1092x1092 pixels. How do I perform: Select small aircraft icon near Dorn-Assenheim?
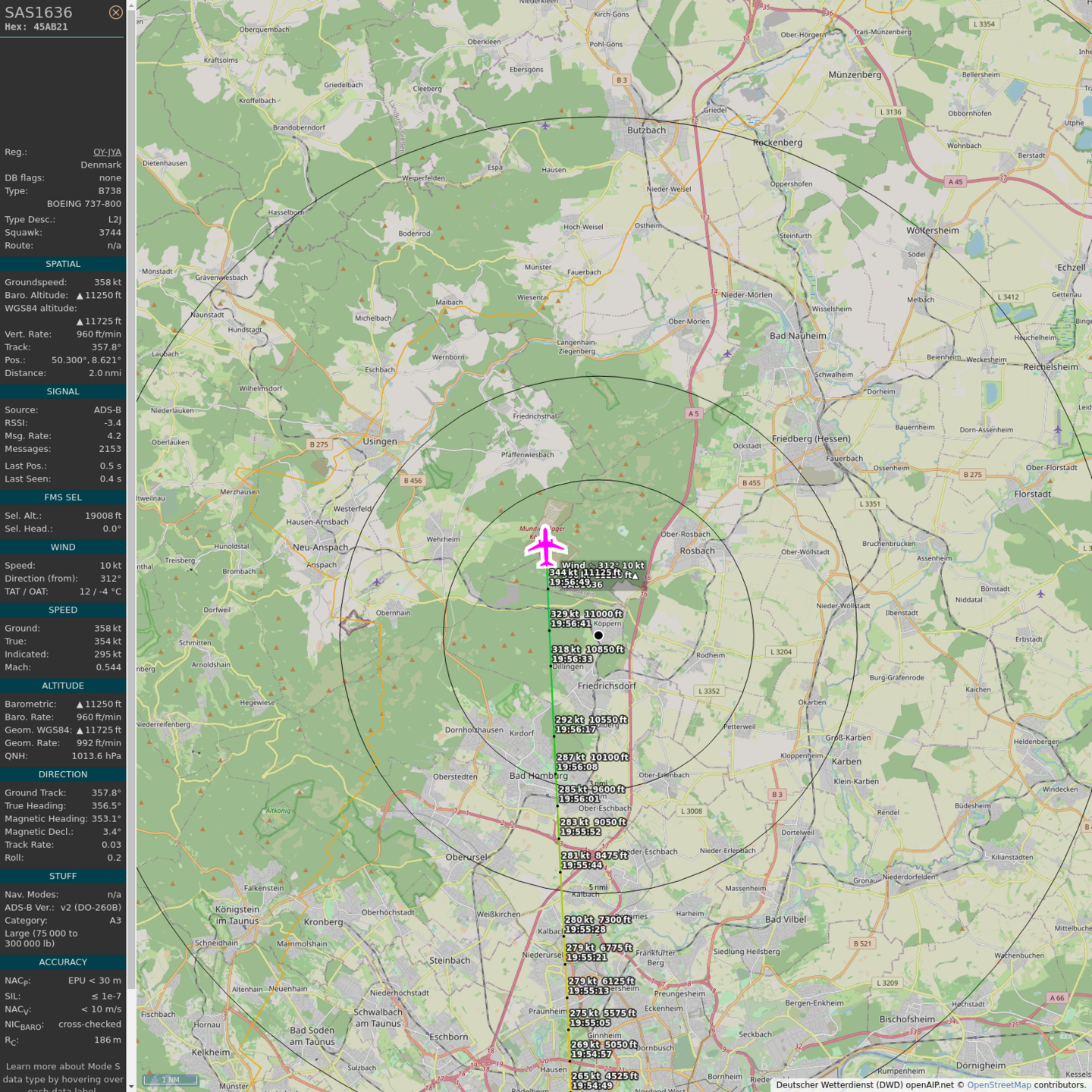click(x=1057, y=430)
